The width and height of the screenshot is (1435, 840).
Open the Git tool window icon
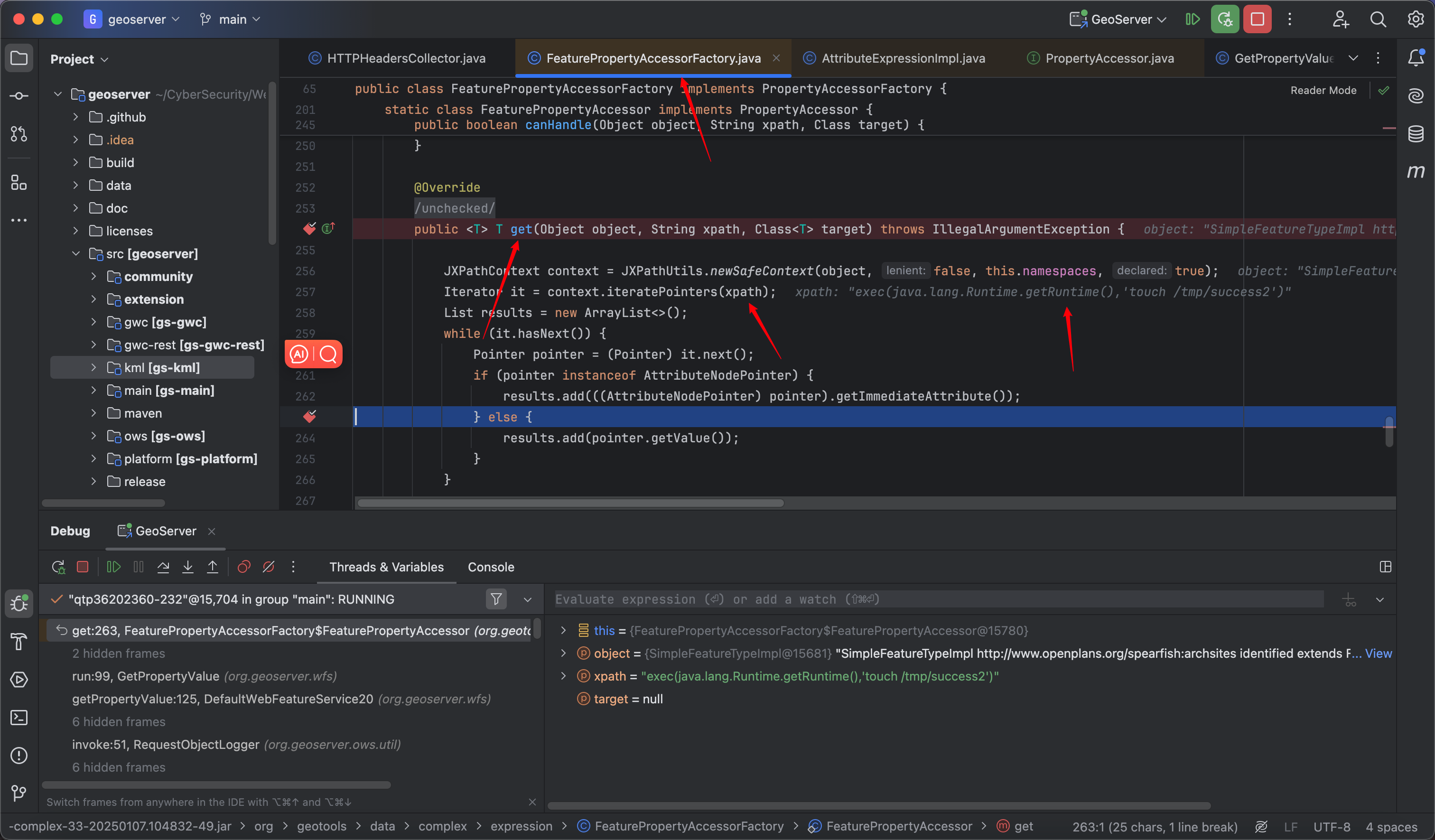coord(19,793)
